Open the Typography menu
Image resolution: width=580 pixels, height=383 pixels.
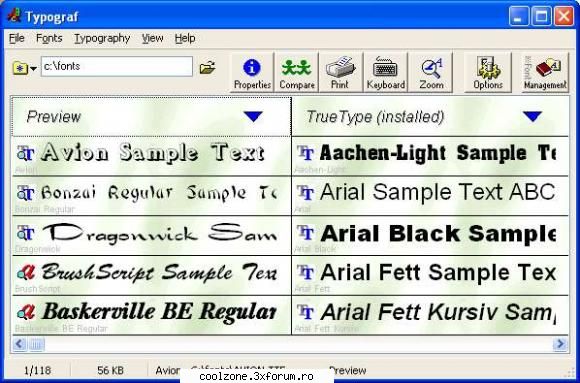pos(102,38)
